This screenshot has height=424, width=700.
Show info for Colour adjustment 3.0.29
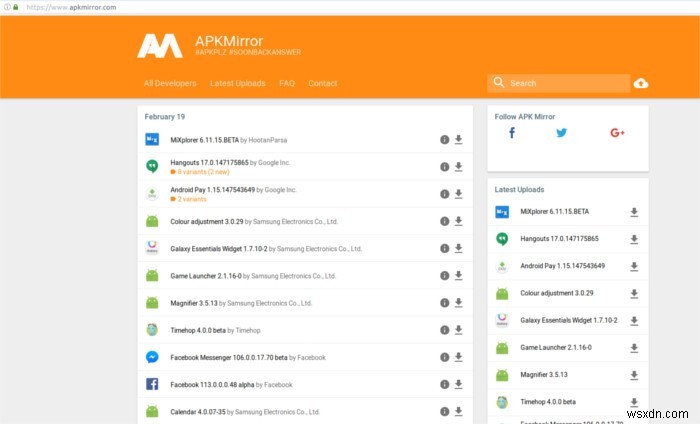pos(444,221)
